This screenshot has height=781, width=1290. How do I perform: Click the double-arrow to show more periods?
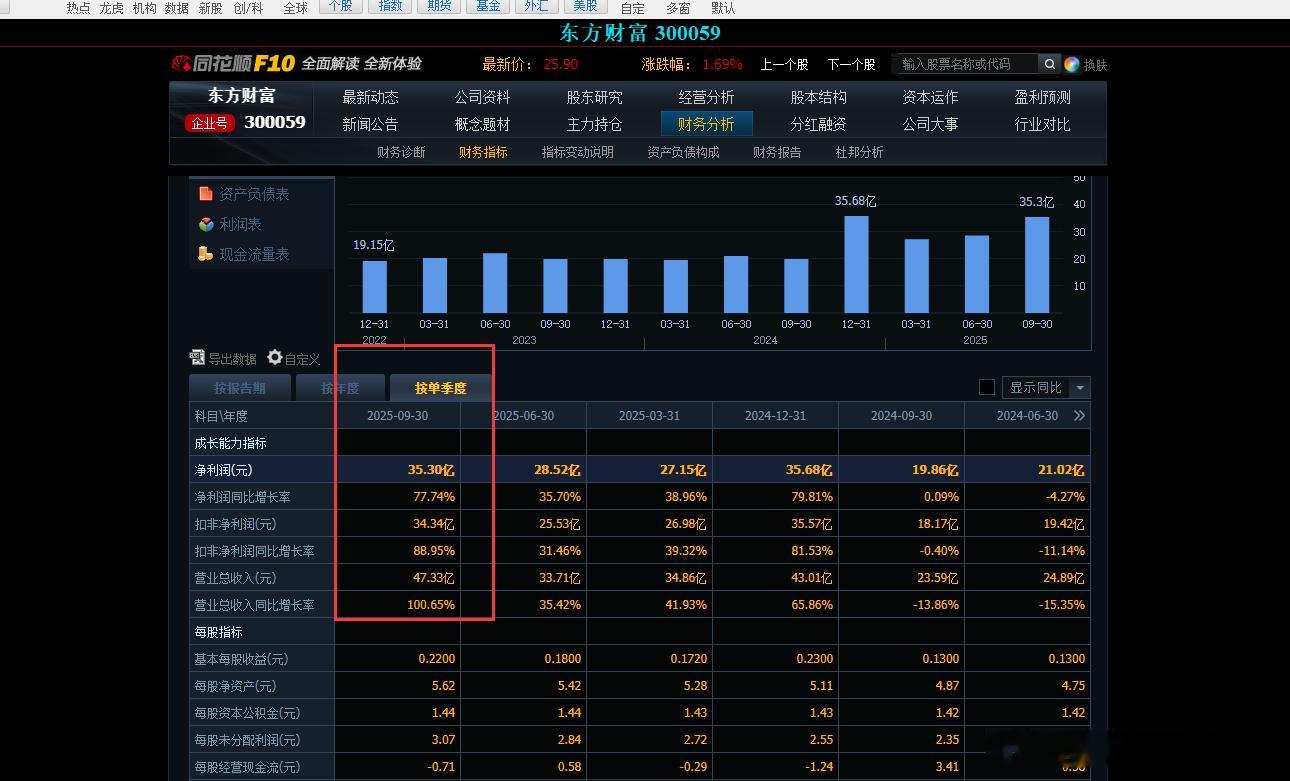point(1079,415)
